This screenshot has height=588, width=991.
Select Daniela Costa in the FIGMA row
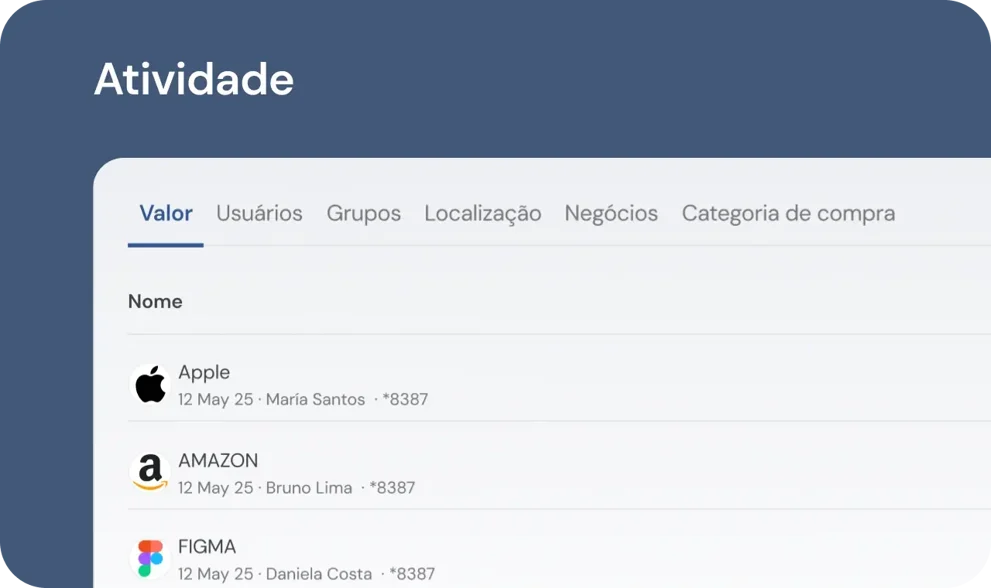[319, 573]
